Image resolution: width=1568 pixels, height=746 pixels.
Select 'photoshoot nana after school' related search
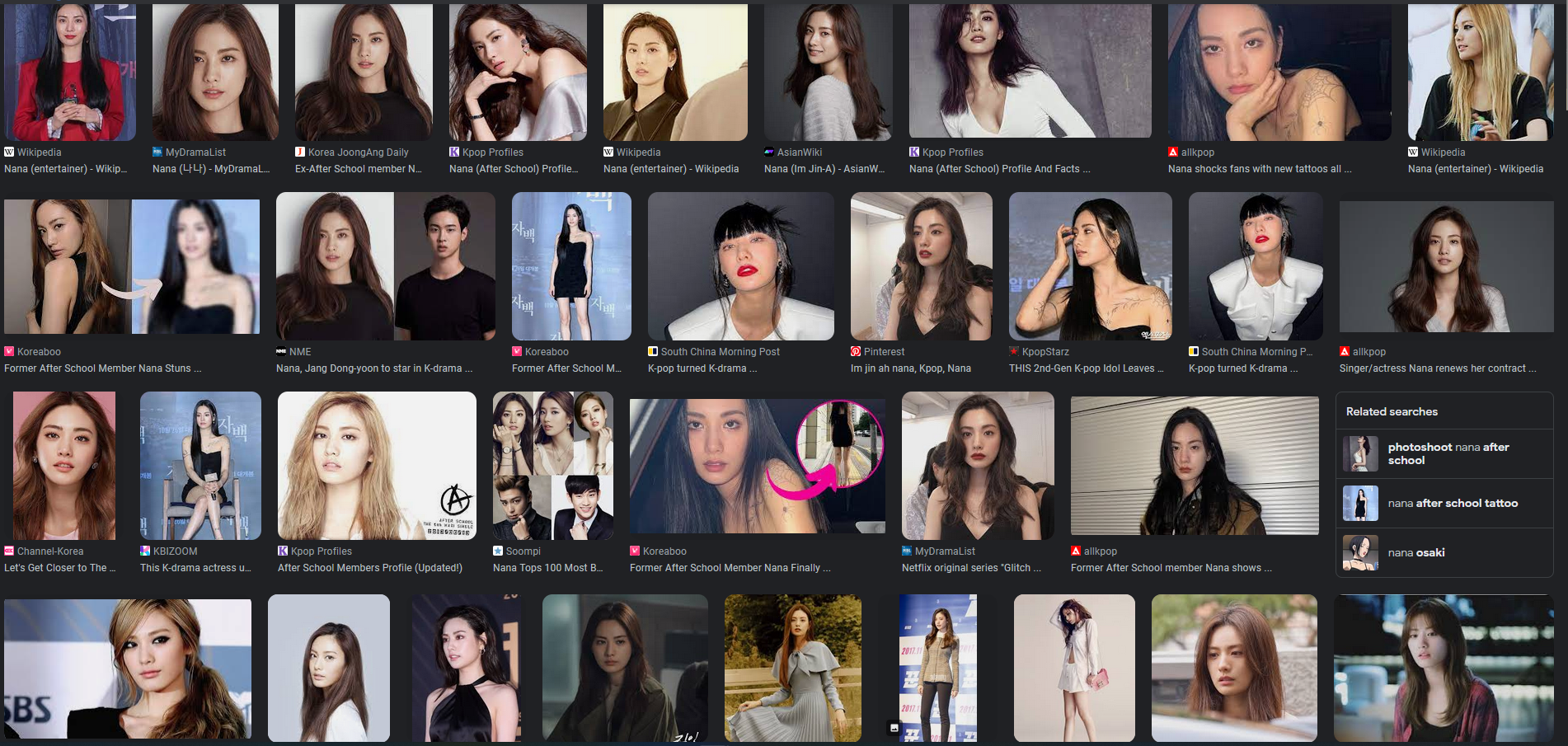tap(1448, 453)
